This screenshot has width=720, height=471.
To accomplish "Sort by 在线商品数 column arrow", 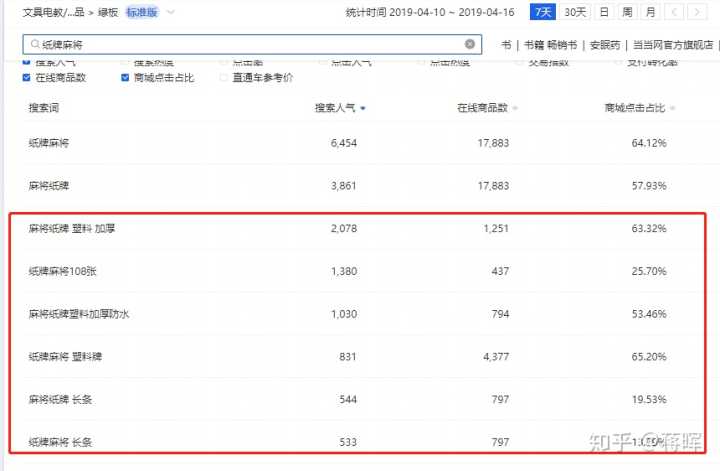I will [515, 108].
